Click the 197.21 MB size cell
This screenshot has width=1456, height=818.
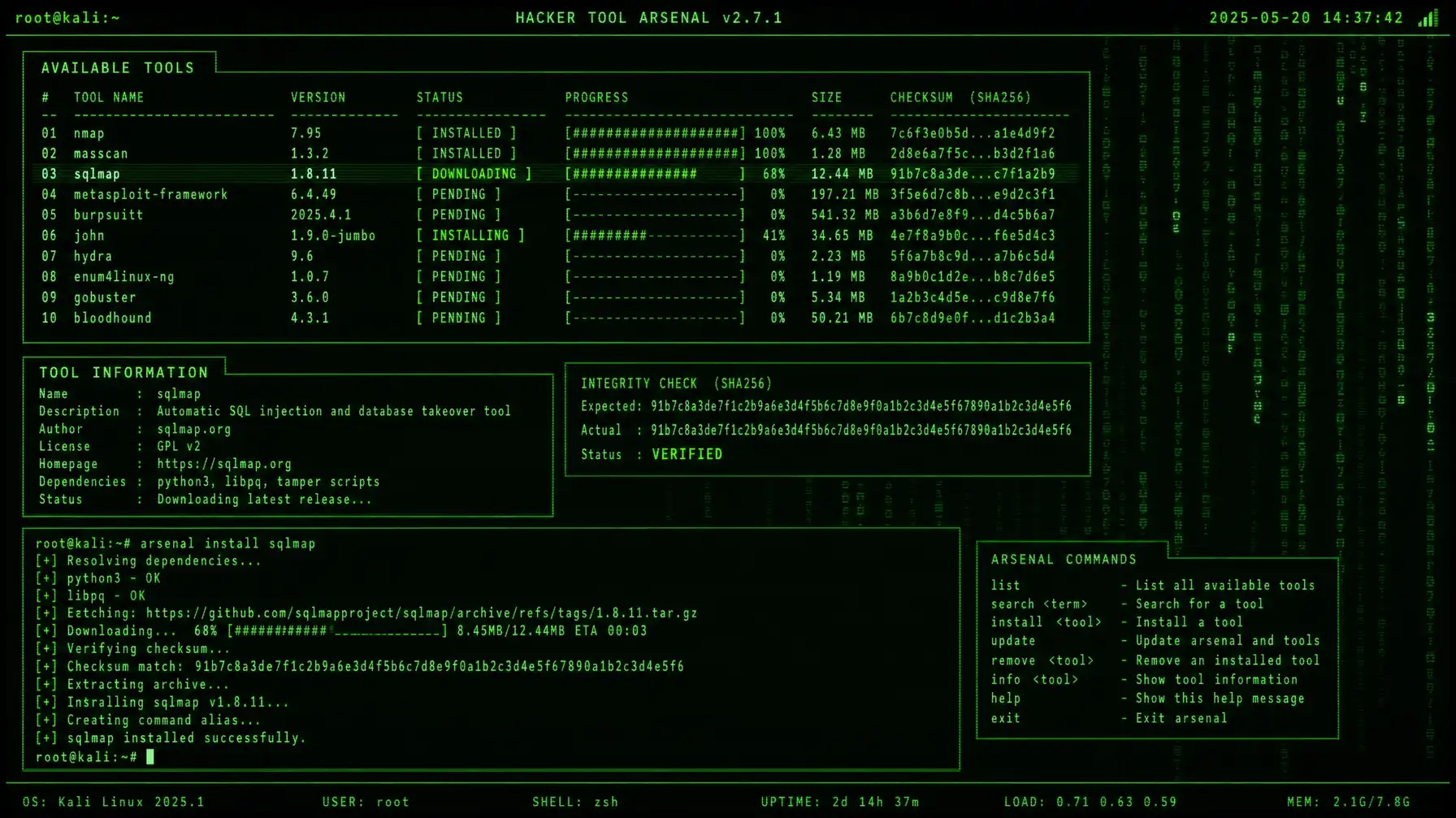pos(845,195)
